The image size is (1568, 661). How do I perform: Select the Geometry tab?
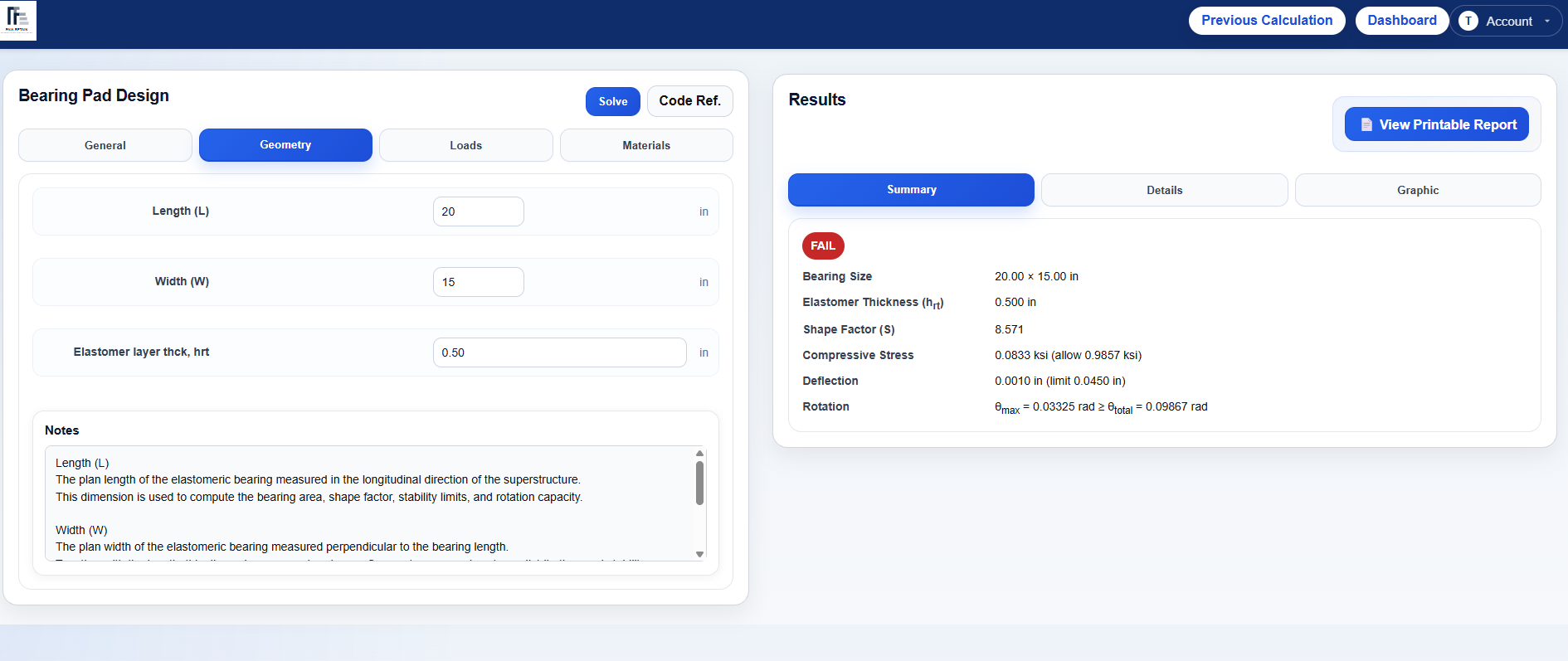pyautogui.click(x=285, y=145)
